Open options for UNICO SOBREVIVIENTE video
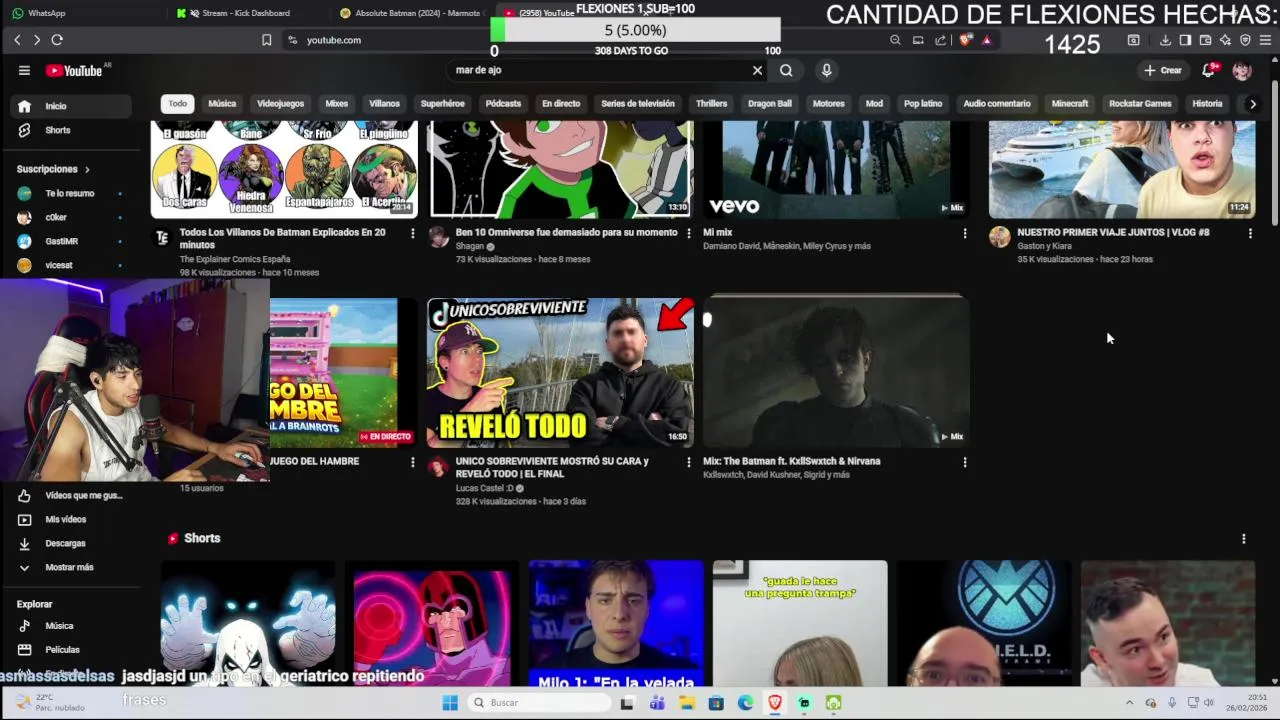This screenshot has width=1280, height=720. [x=688, y=462]
